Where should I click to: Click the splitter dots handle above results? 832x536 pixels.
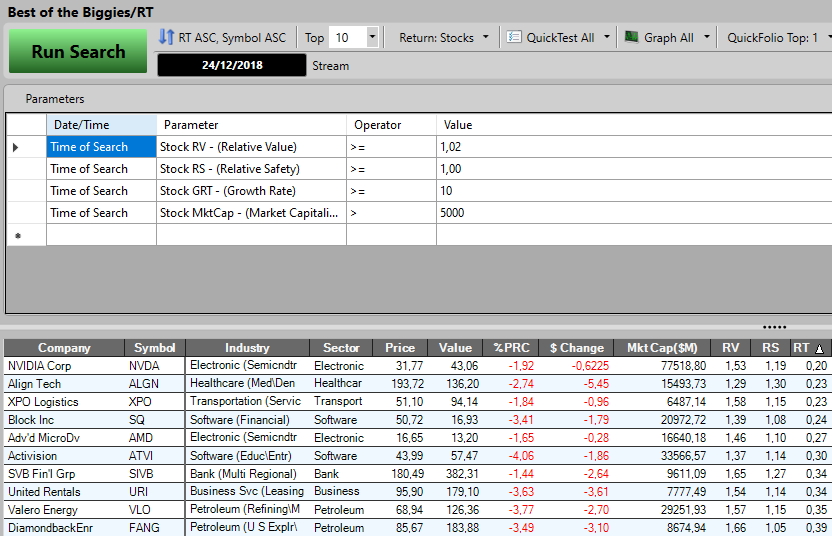[774, 327]
